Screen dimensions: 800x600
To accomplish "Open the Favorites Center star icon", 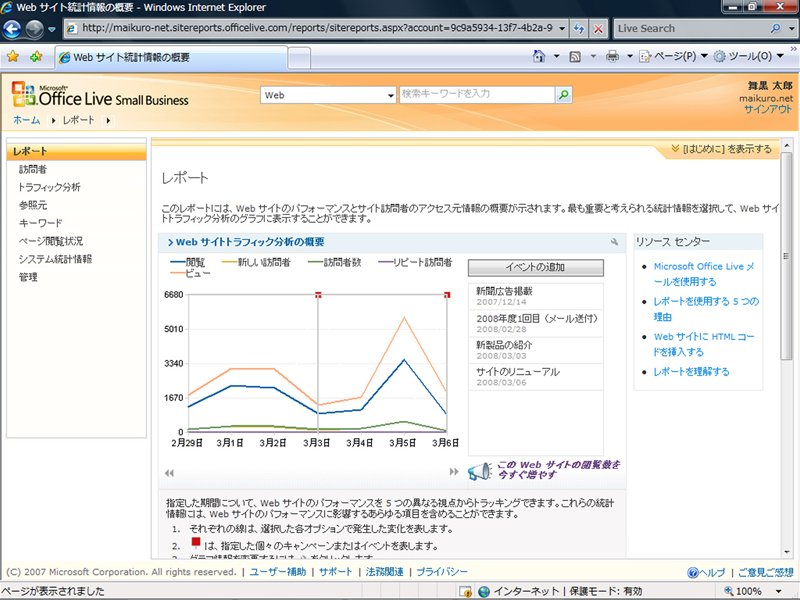I will [x=13, y=57].
